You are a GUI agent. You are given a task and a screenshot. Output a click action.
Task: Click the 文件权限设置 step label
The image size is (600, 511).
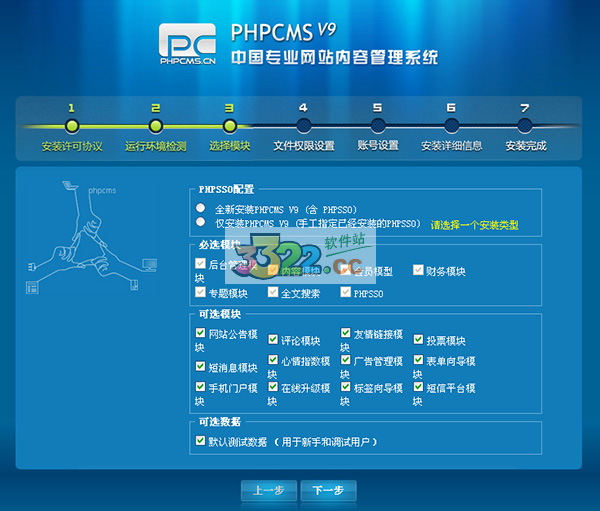[304, 146]
